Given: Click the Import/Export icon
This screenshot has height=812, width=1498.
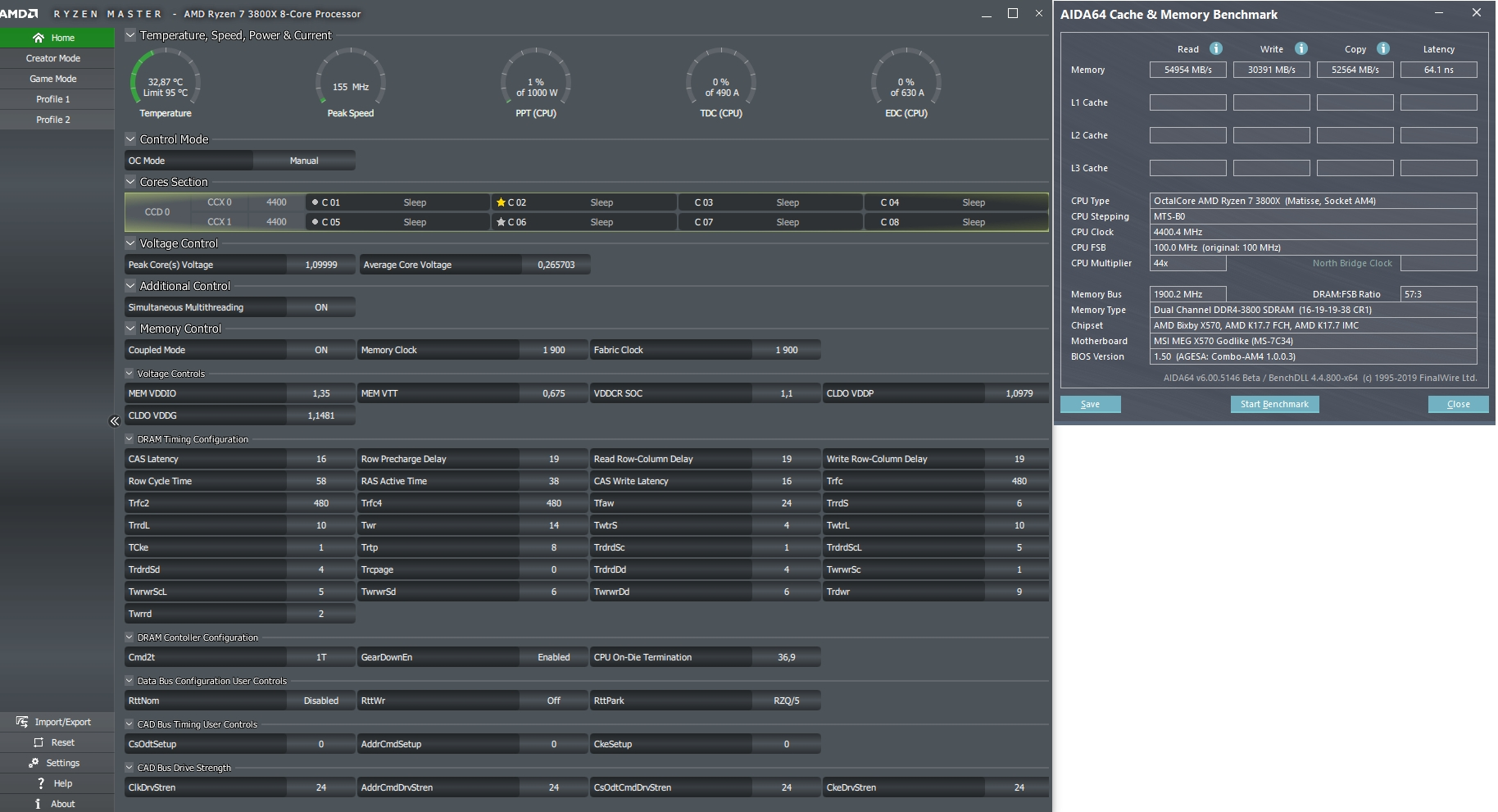Looking at the screenshot, I should 22,722.
